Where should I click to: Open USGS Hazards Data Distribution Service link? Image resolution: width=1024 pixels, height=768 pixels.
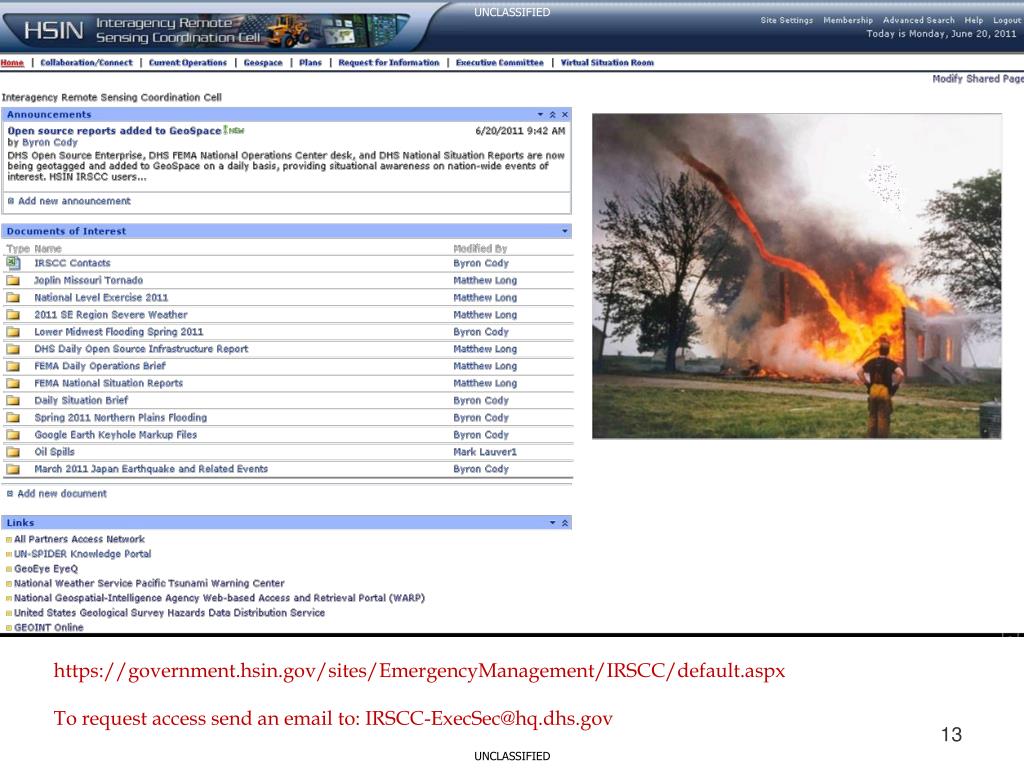click(x=169, y=613)
